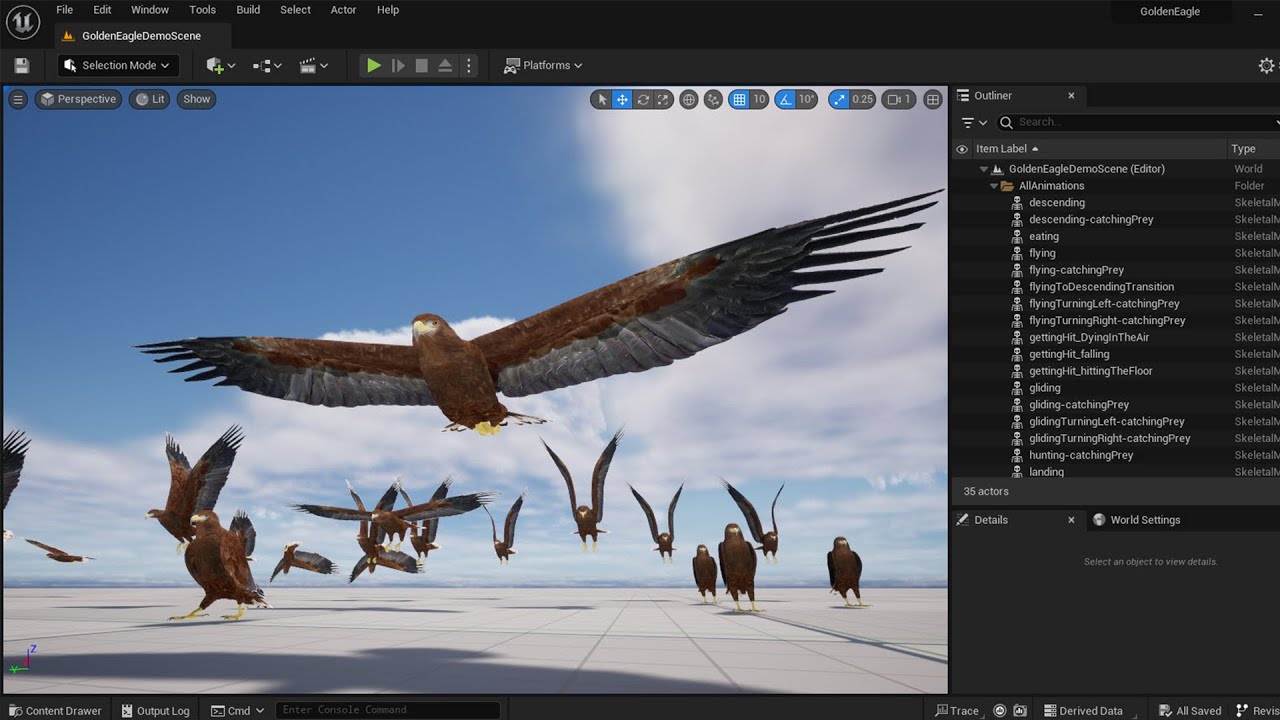Open the Outliner filter options
Screen dimensions: 1280x720
click(x=974, y=122)
